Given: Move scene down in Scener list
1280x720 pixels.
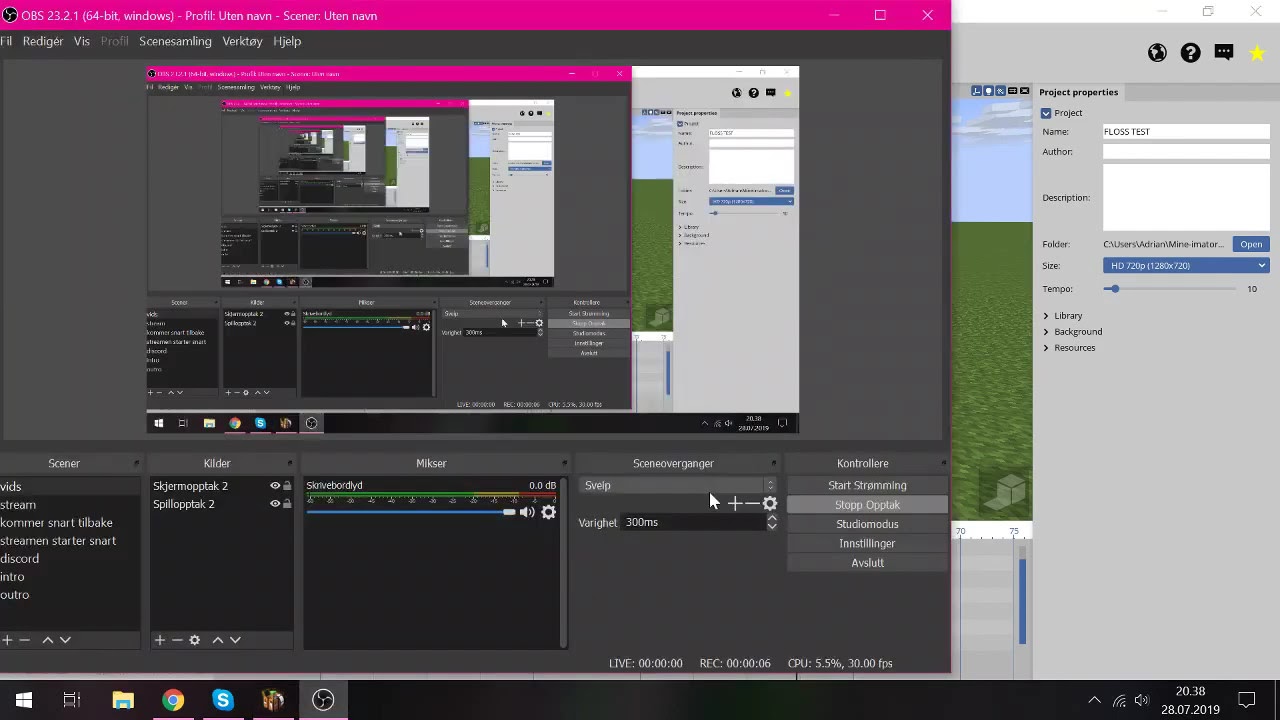Looking at the screenshot, I should tap(65, 640).
